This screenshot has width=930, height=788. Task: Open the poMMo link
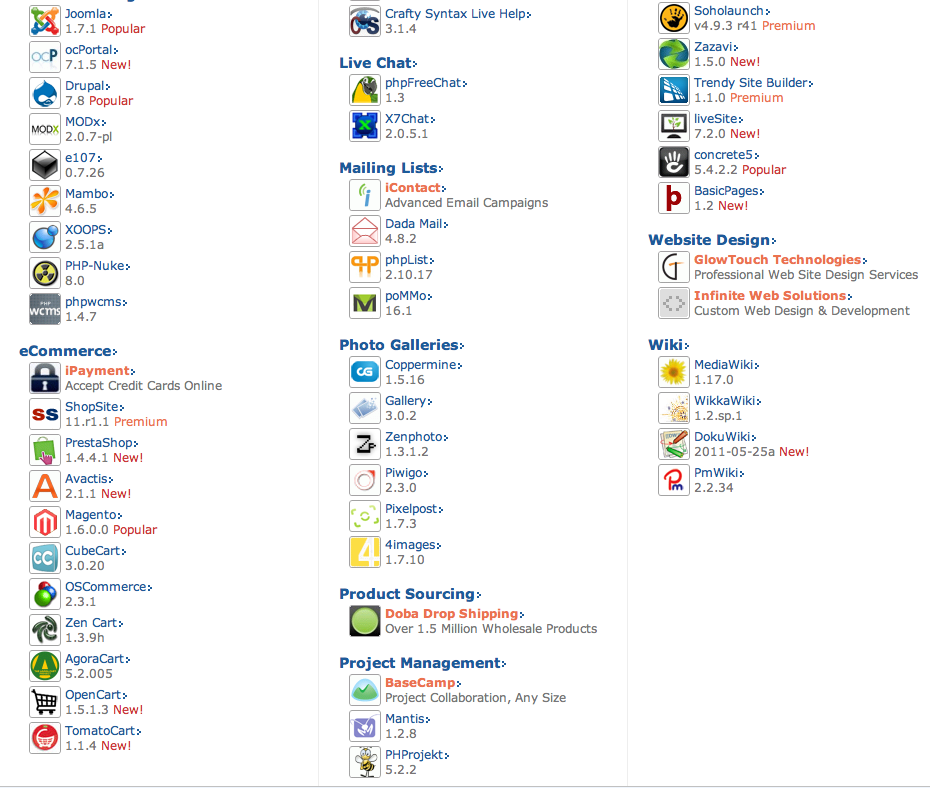(x=408, y=295)
